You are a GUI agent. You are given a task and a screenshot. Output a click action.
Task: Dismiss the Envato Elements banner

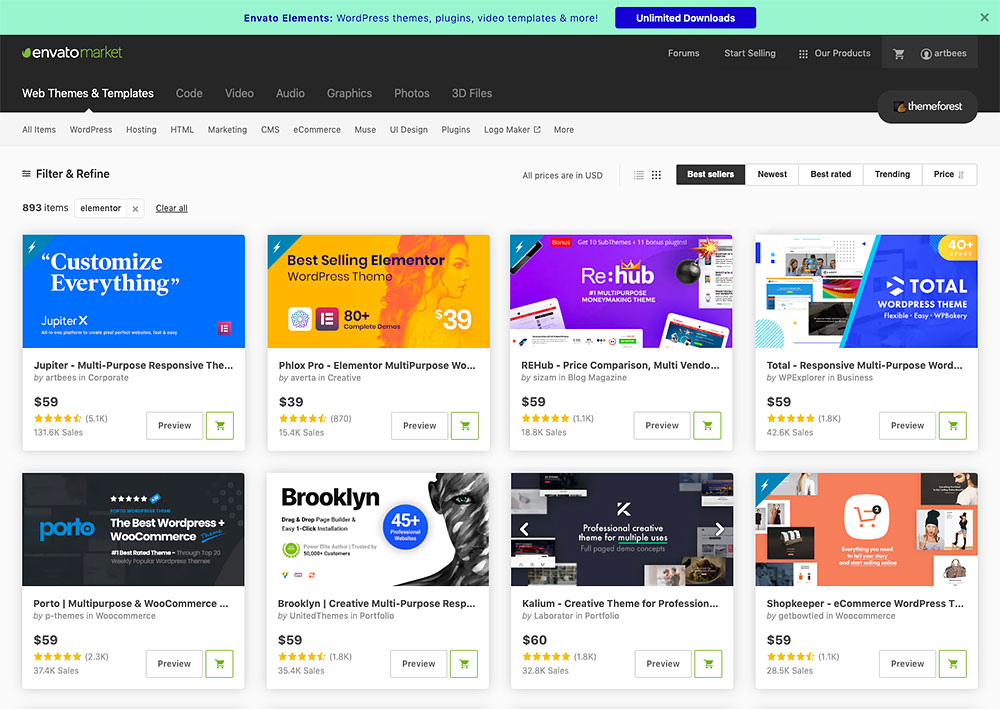(x=984, y=18)
